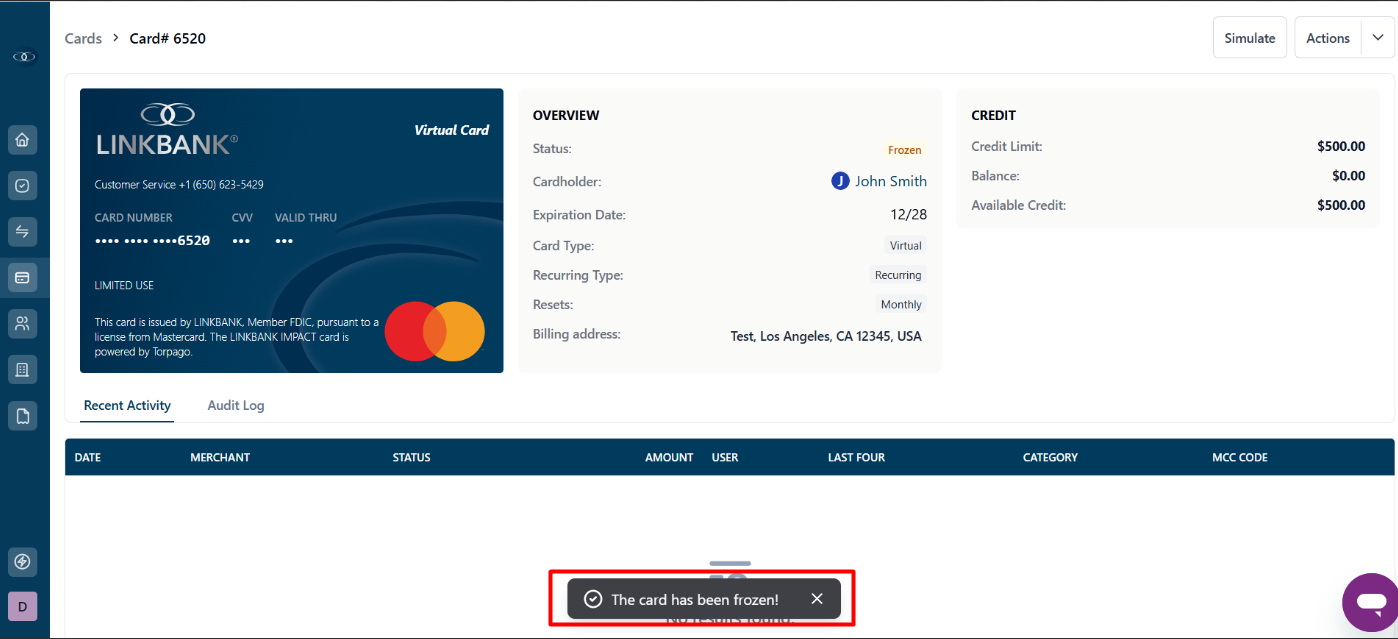Click the MERCHANT column header
The image size is (1398, 639).
click(x=220, y=457)
